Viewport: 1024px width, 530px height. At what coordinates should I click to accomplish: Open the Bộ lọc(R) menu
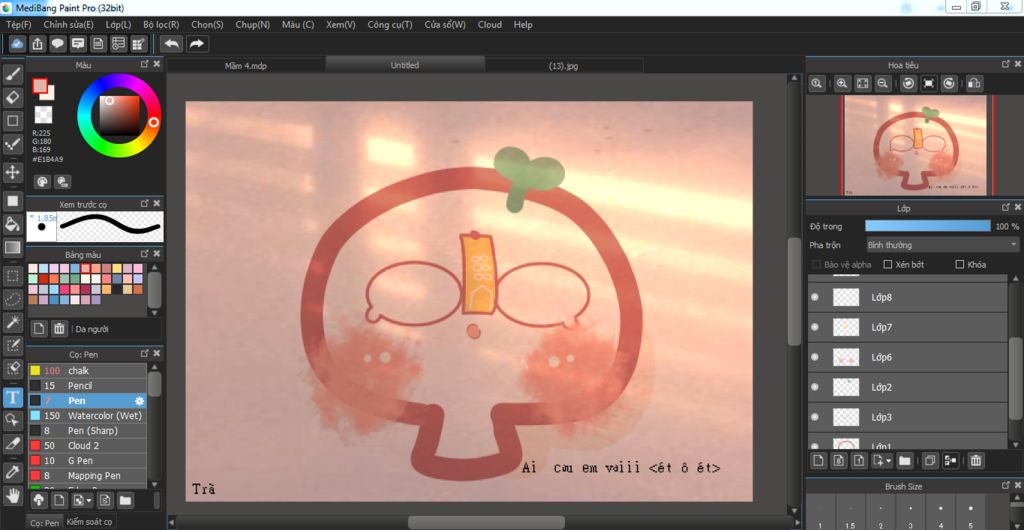click(x=161, y=24)
